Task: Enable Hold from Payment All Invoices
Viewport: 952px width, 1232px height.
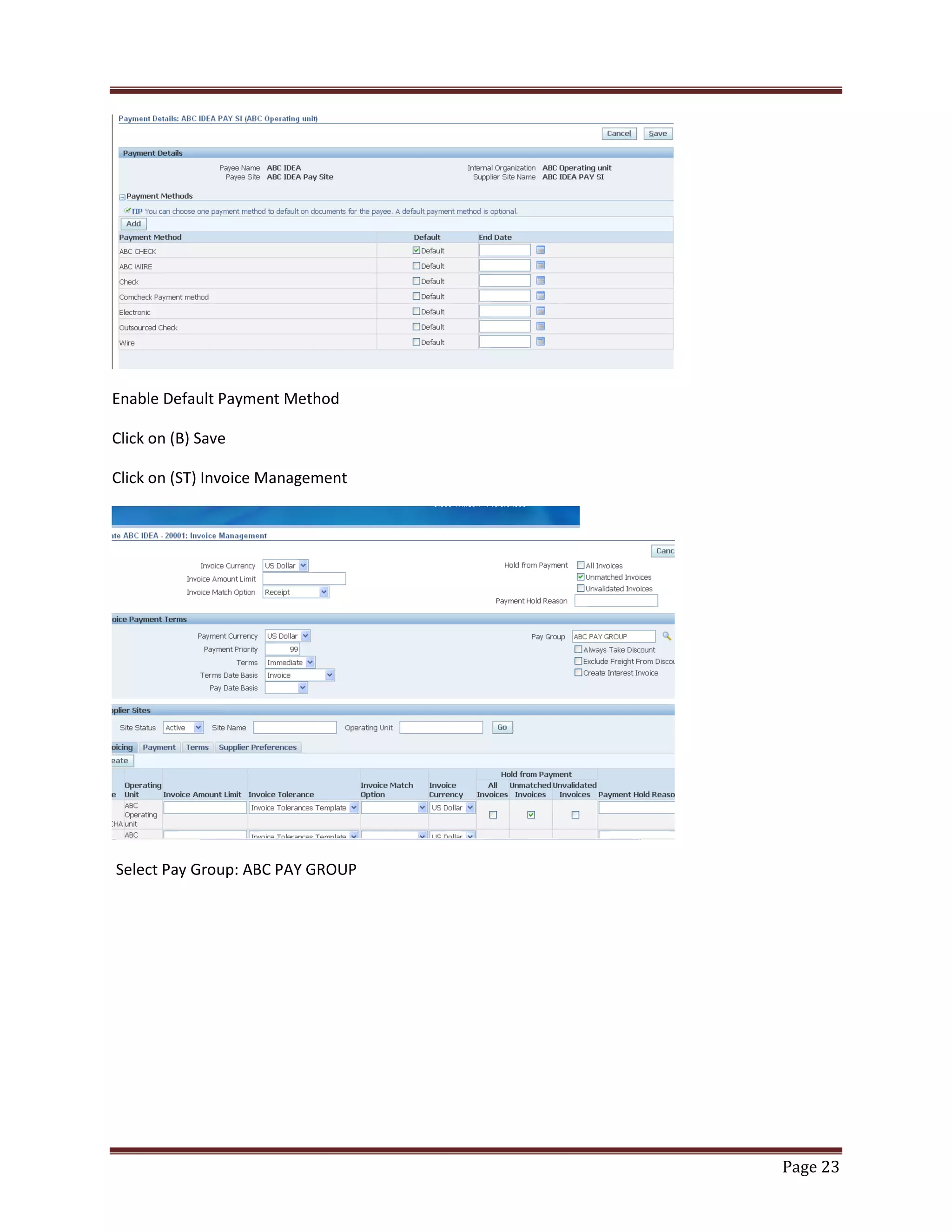Action: pyautogui.click(x=580, y=565)
